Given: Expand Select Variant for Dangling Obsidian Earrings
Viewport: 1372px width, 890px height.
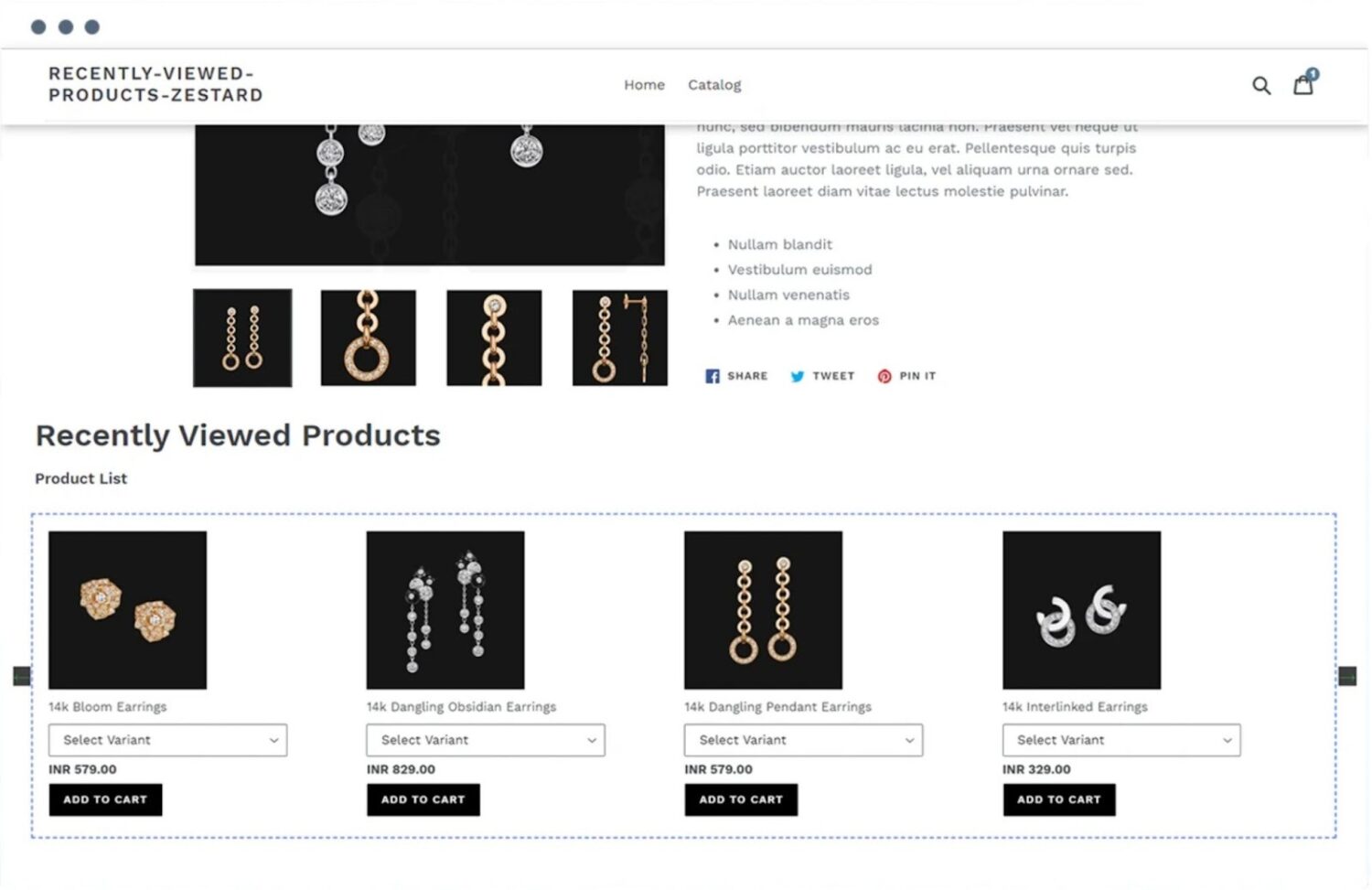Looking at the screenshot, I should tap(485, 740).
